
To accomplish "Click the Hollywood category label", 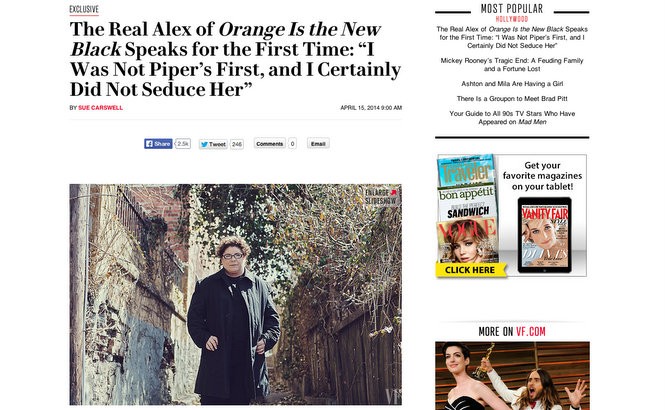I will pos(512,19).
